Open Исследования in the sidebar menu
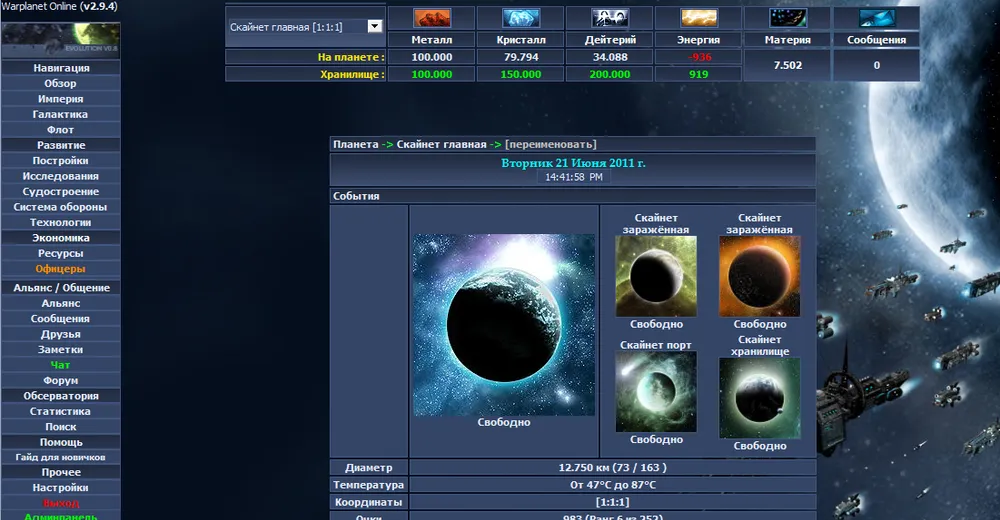 click(60, 176)
